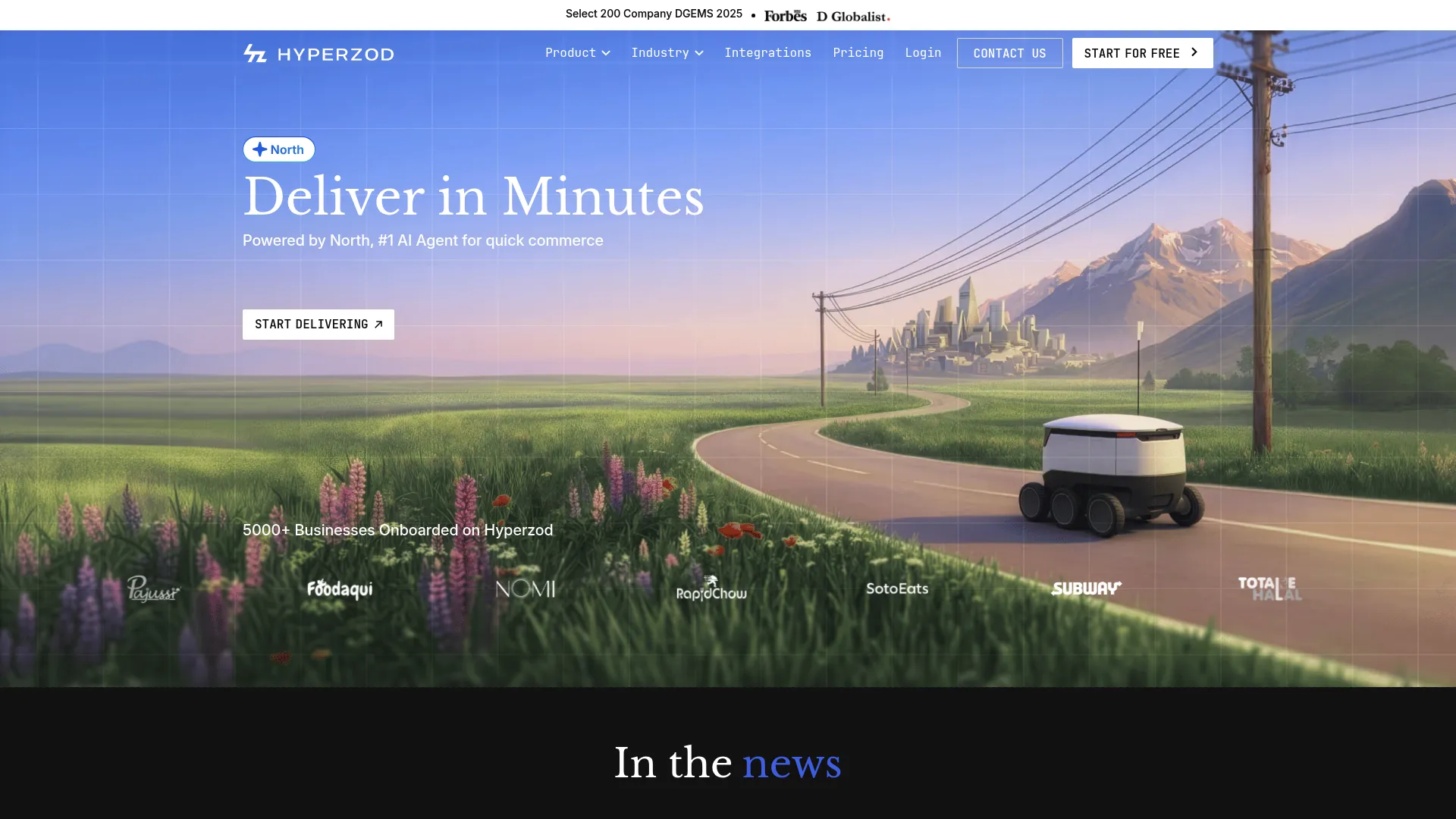1456x819 pixels.
Task: Click the RapidChow brand logo
Action: [711, 588]
